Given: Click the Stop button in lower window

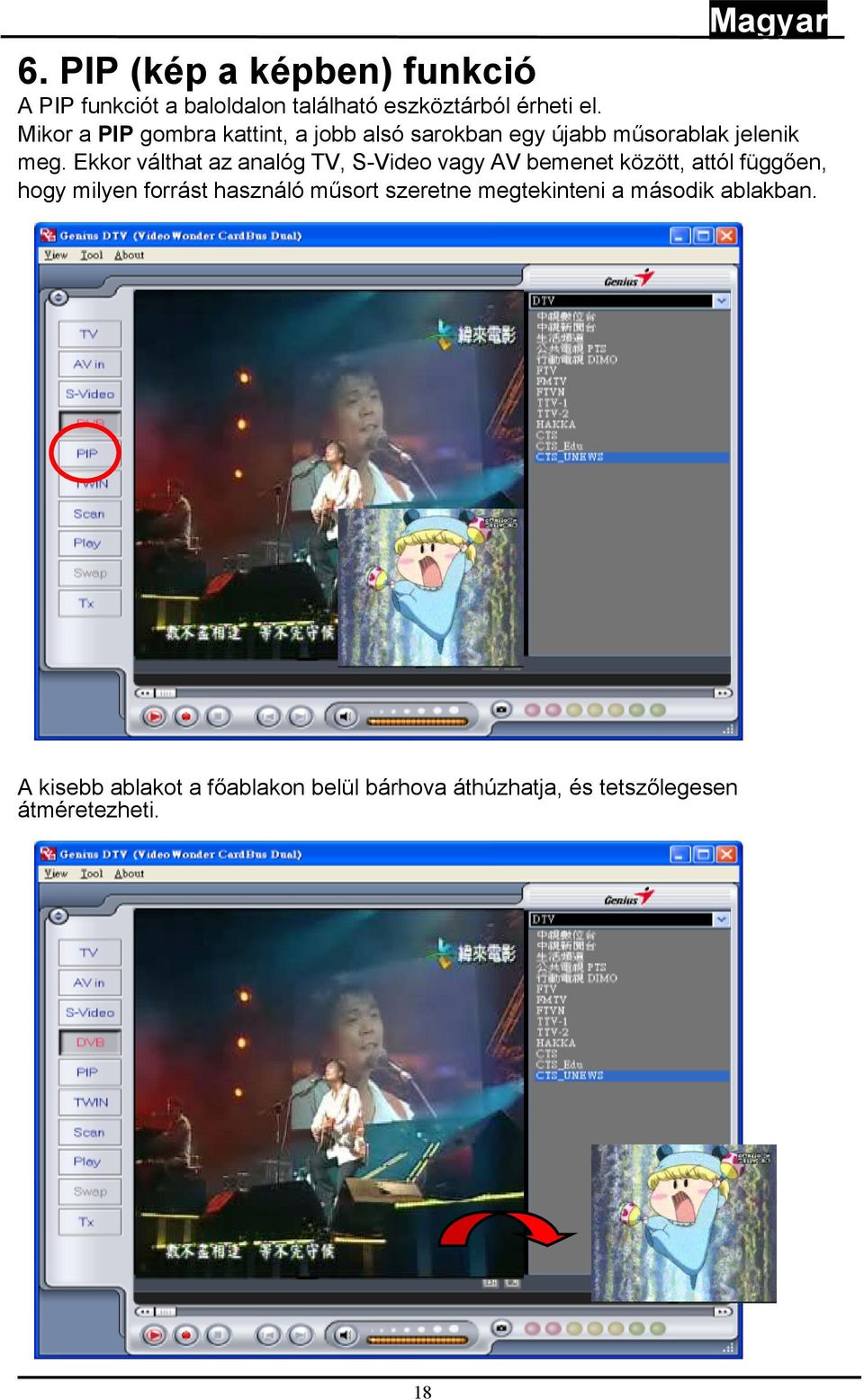Looking at the screenshot, I should [x=217, y=1334].
